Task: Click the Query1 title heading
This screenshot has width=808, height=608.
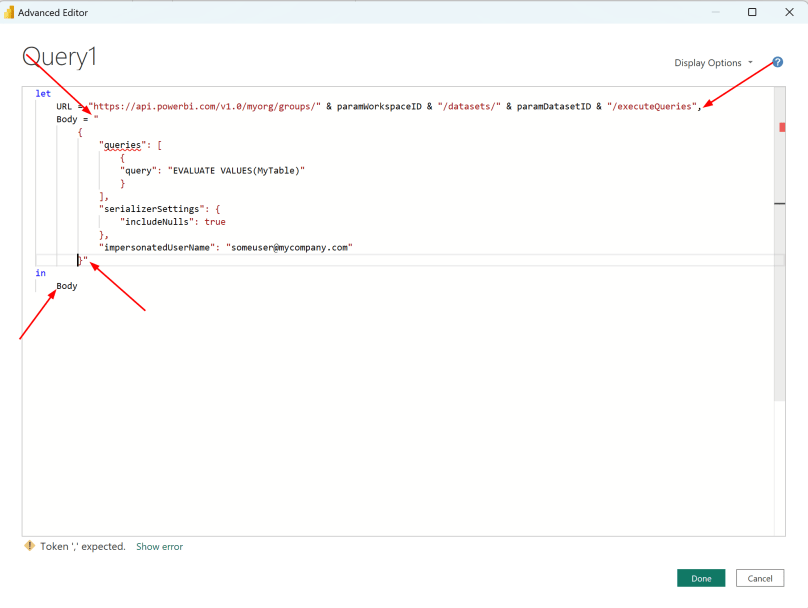Action: [59, 57]
